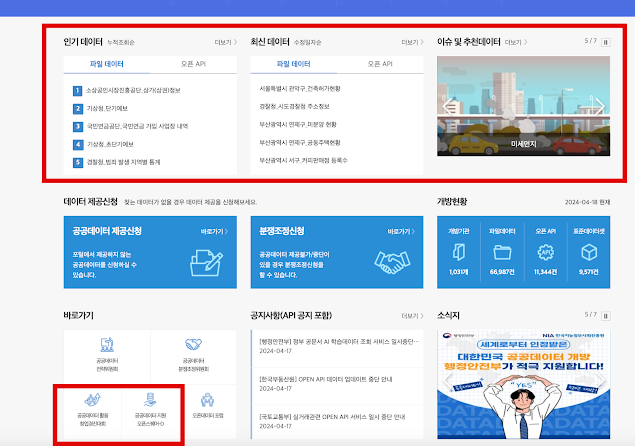
Task: Click the 표준데이터셋 cube icon
Action: (x=589, y=252)
